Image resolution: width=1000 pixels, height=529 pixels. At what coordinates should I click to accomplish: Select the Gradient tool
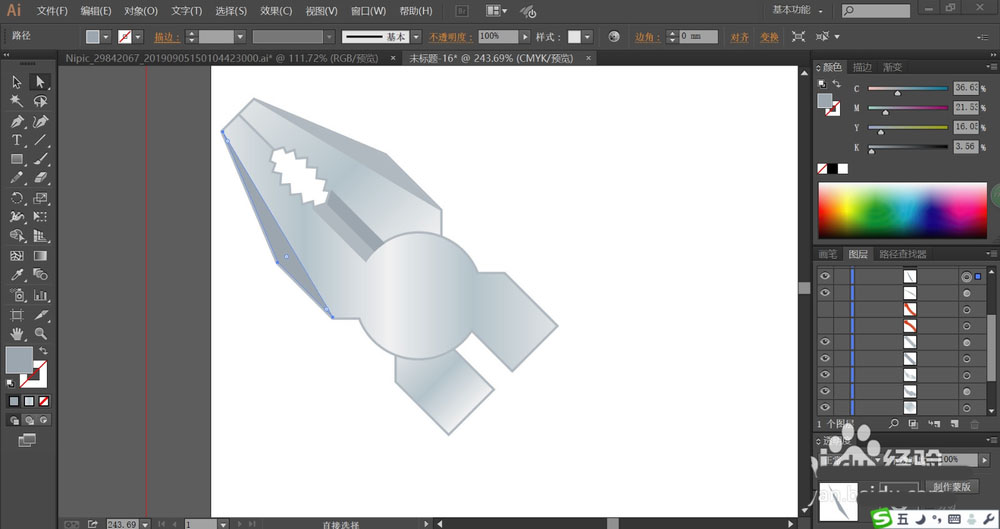pyautogui.click(x=40, y=256)
